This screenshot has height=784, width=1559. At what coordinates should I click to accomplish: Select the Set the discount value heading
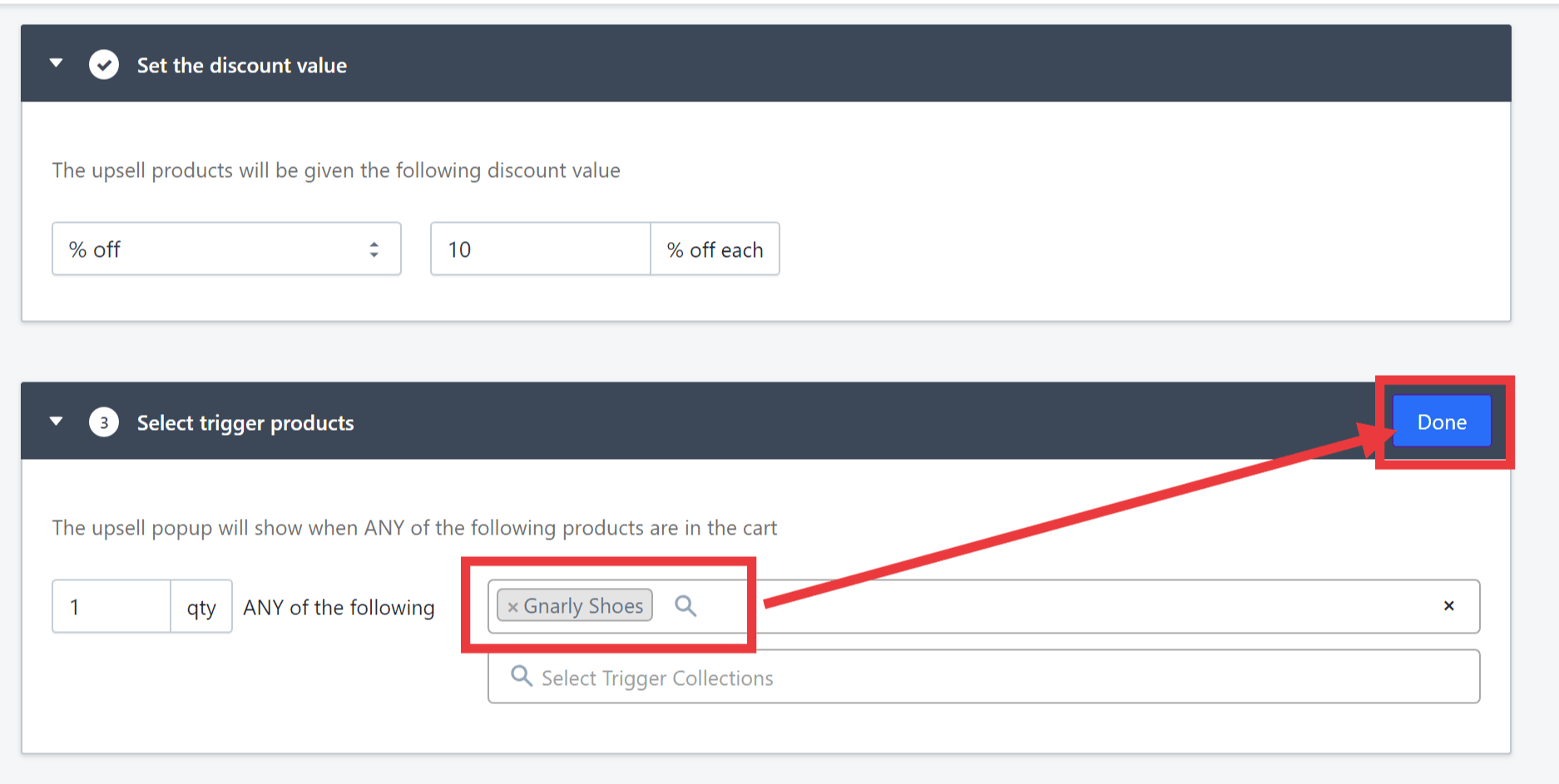click(241, 65)
